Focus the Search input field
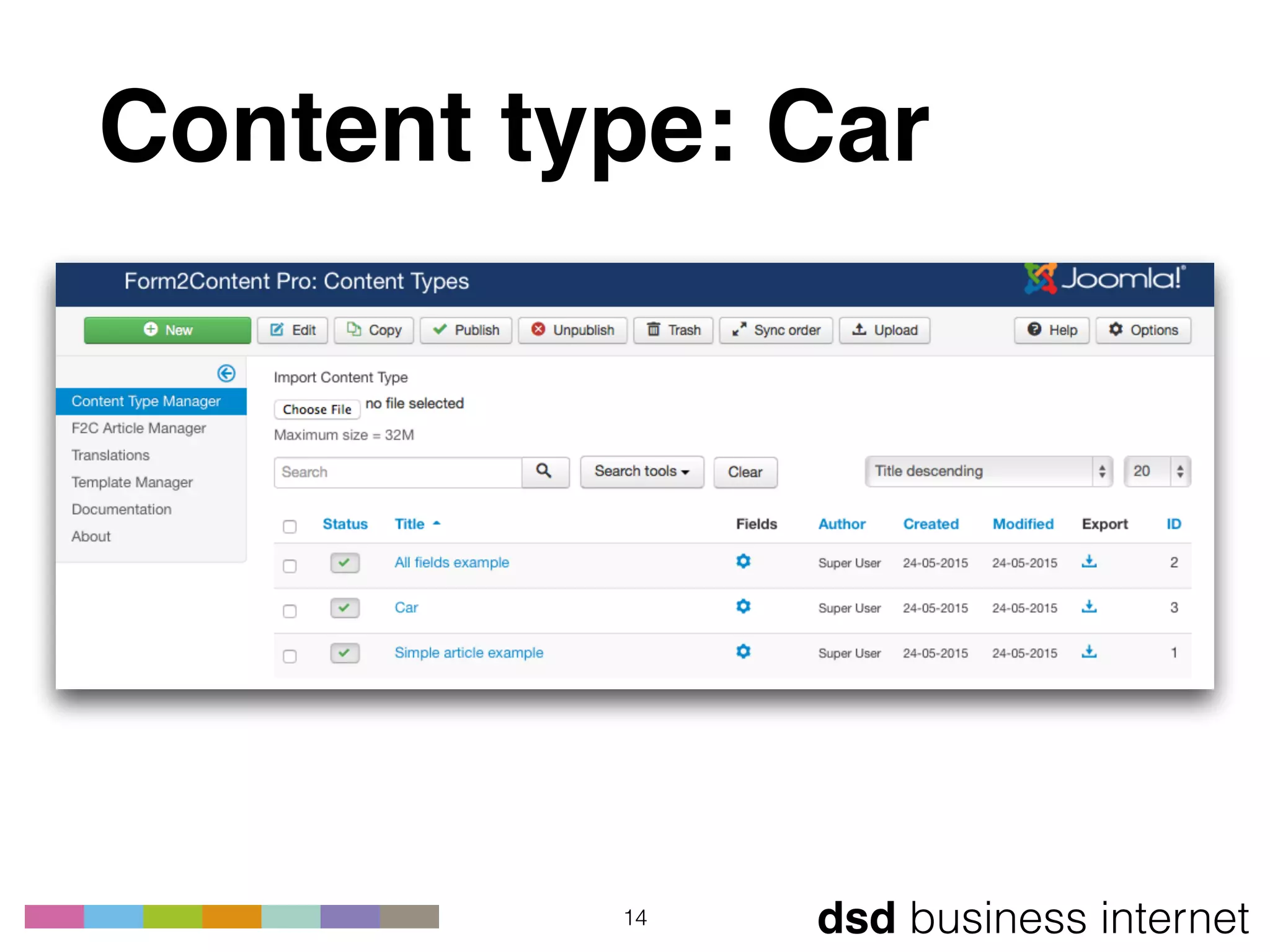Image resolution: width=1270 pixels, height=952 pixels. [398, 472]
